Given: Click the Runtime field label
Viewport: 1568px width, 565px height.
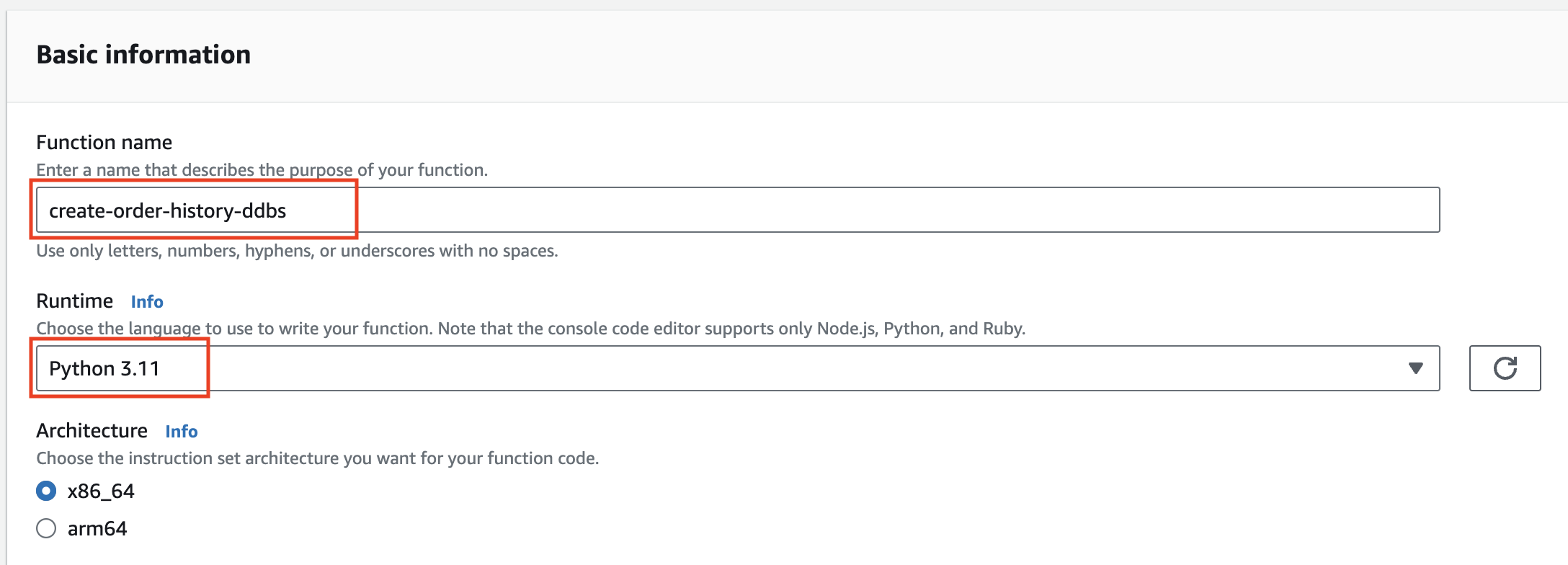Looking at the screenshot, I should 75,301.
